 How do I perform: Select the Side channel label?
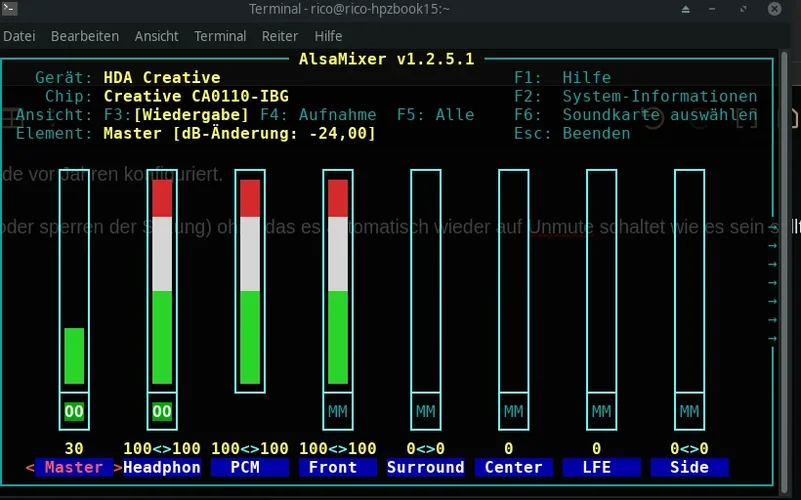[689, 467]
